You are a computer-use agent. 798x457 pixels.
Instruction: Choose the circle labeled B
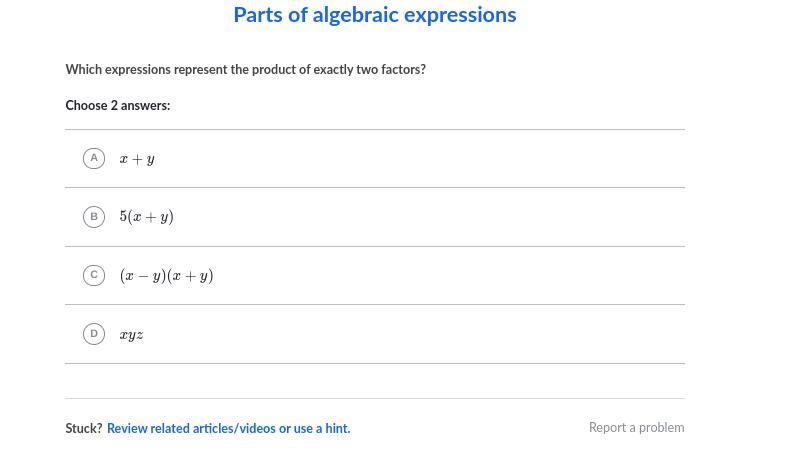coord(94,216)
